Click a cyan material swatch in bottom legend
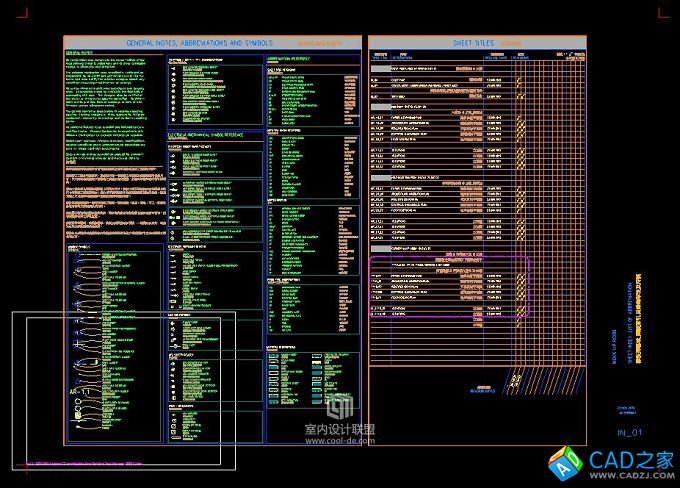 coord(316,370)
